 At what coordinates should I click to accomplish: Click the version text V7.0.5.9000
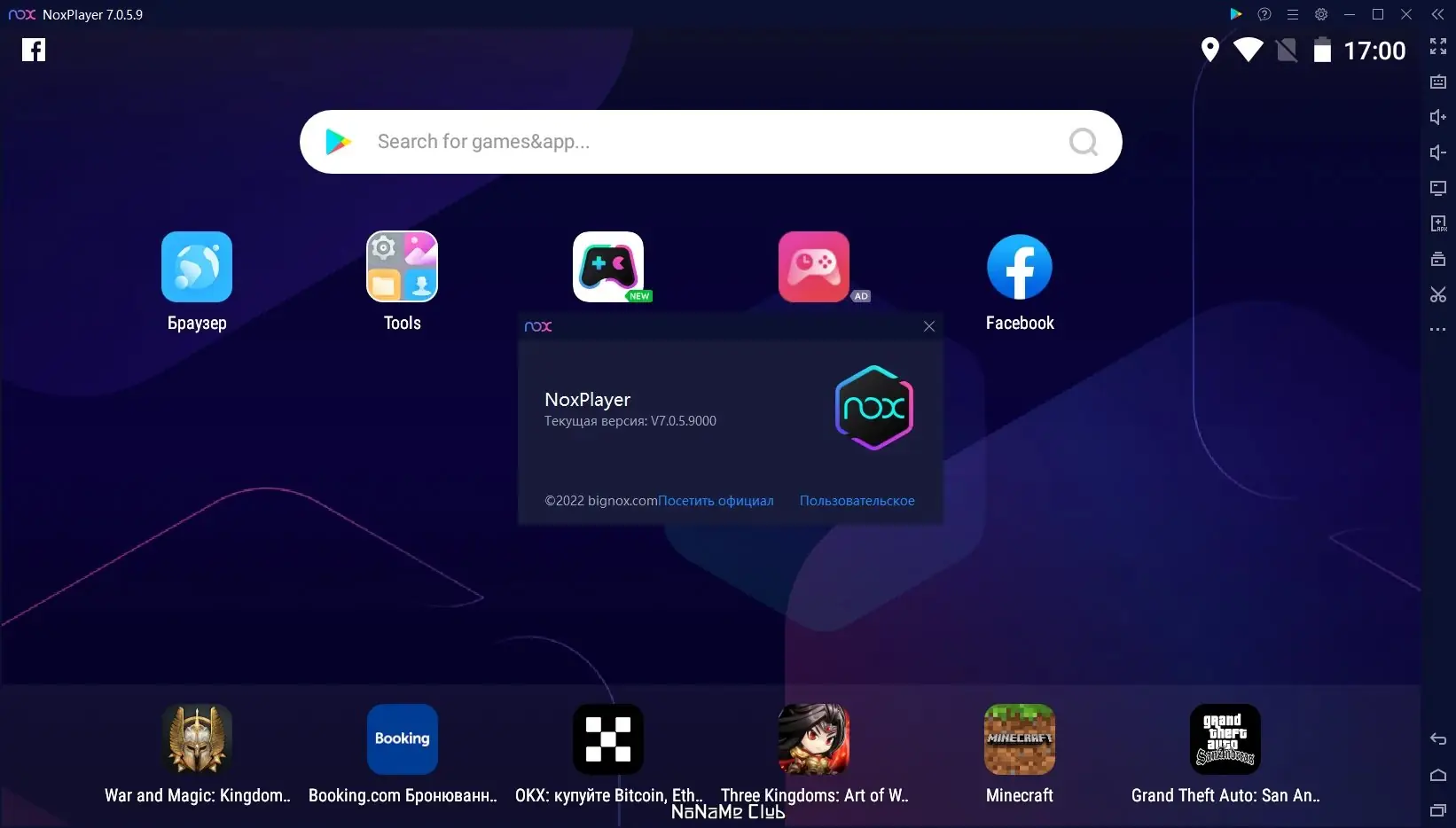point(684,421)
